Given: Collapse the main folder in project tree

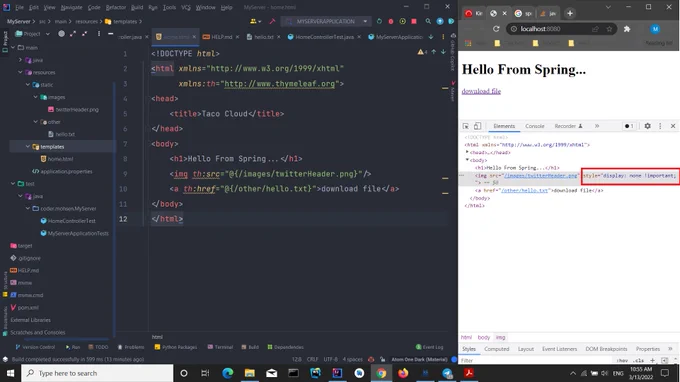Looking at the screenshot, I should point(13,47).
